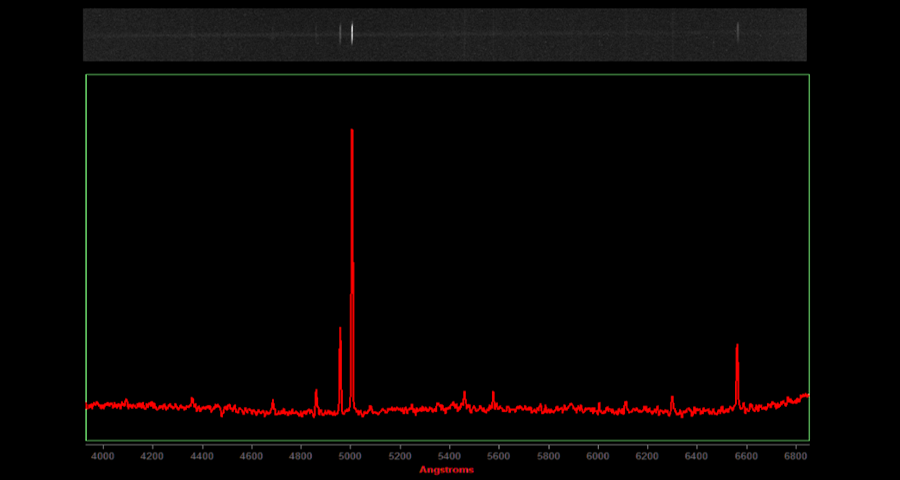Click the 5600 tick label on the axis
900x480 pixels.
(x=499, y=456)
